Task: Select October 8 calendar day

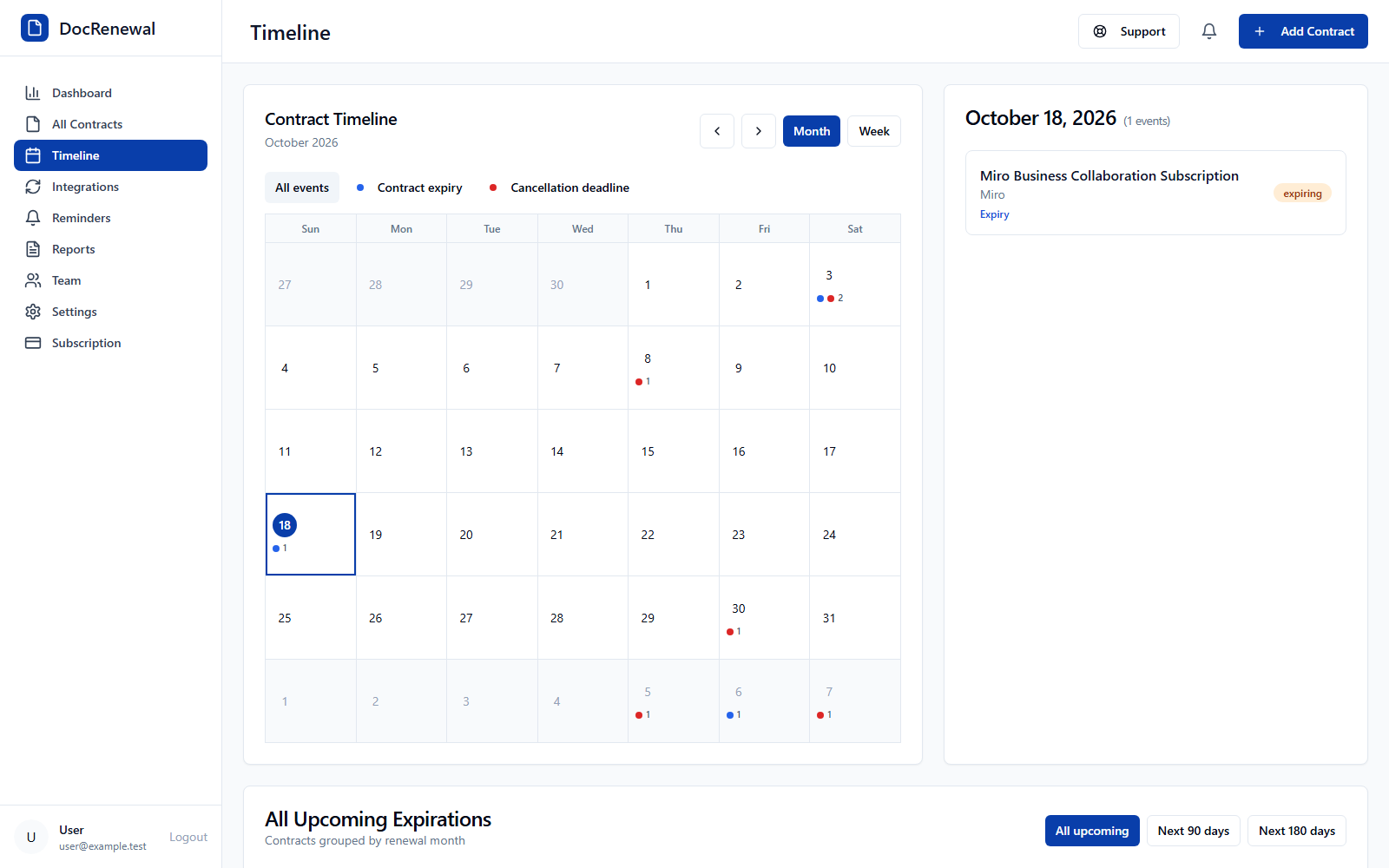Action: tap(674, 368)
